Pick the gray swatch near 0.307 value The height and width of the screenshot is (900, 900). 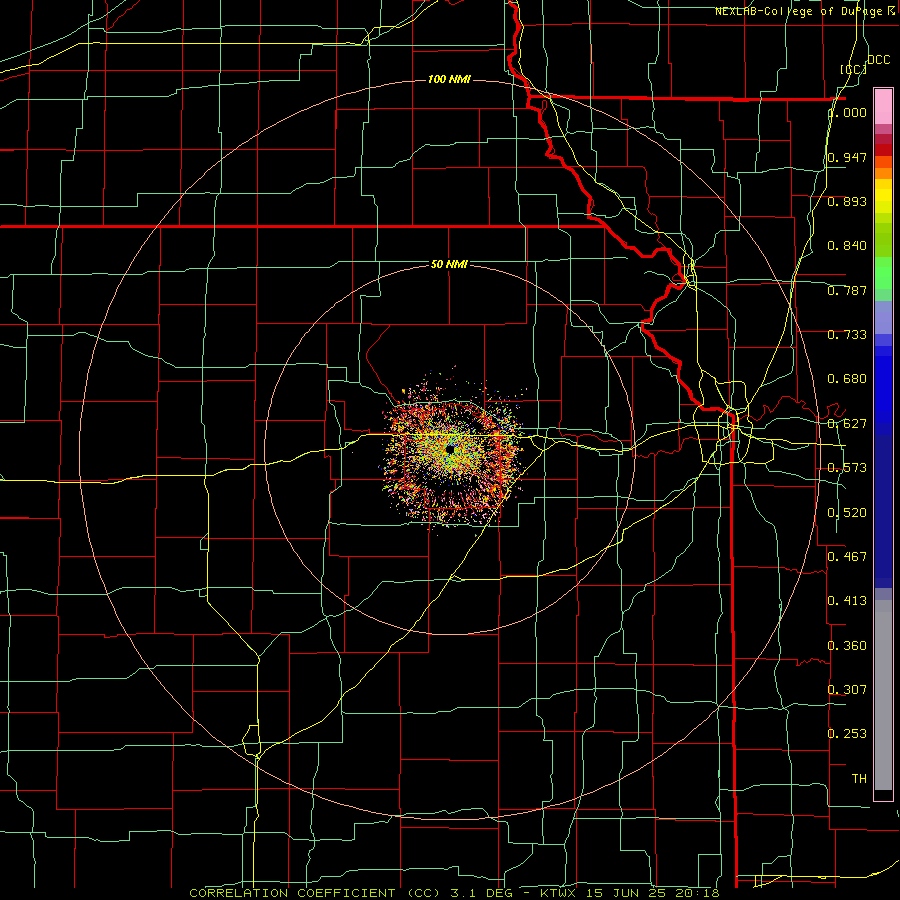pyautogui.click(x=883, y=689)
